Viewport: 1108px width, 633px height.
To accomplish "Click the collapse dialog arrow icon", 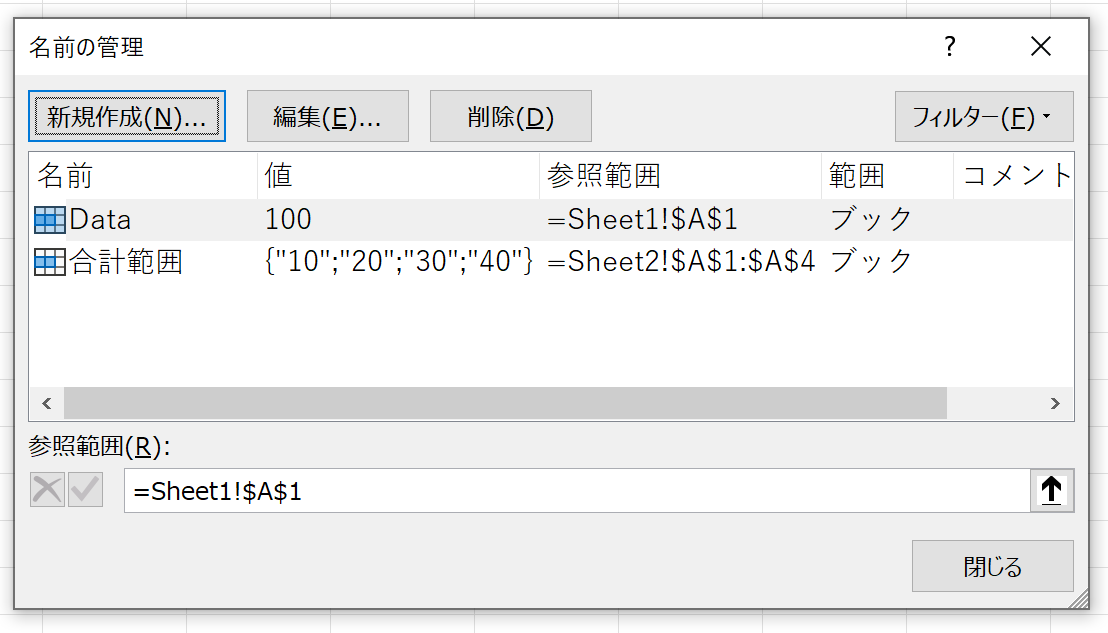I will click(1051, 490).
